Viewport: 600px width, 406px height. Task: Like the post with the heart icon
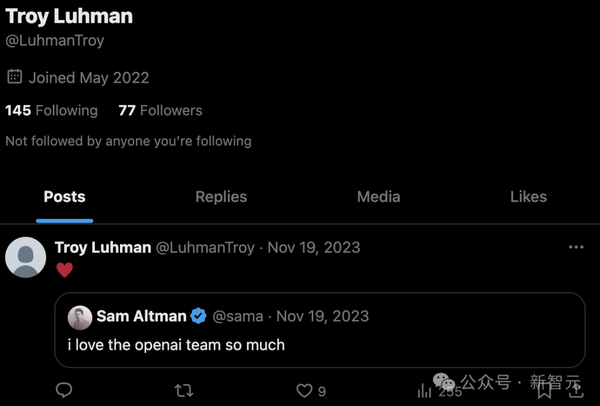[304, 390]
